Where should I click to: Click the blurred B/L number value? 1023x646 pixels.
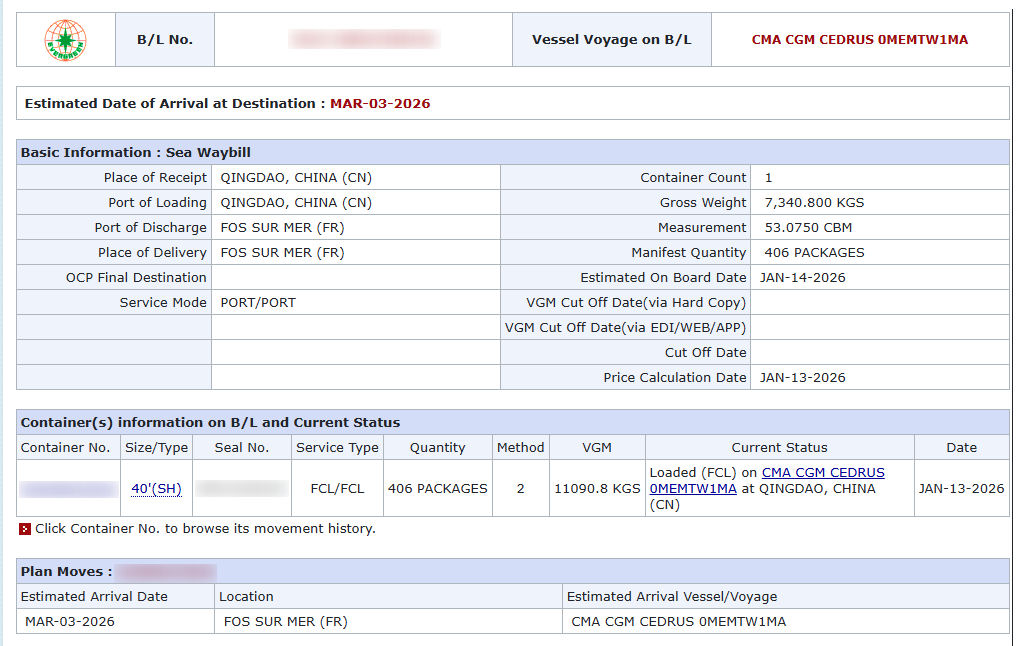point(363,40)
